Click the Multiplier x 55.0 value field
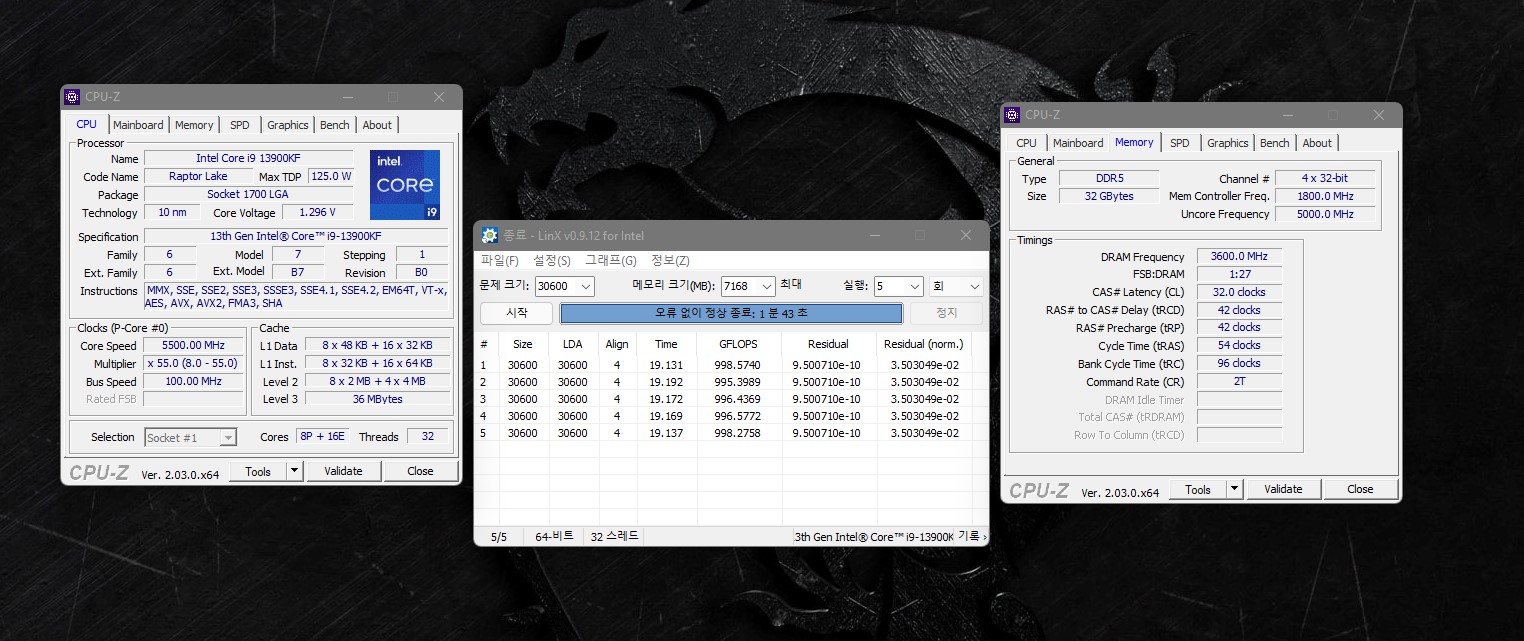The image size is (1524, 641). (191, 364)
